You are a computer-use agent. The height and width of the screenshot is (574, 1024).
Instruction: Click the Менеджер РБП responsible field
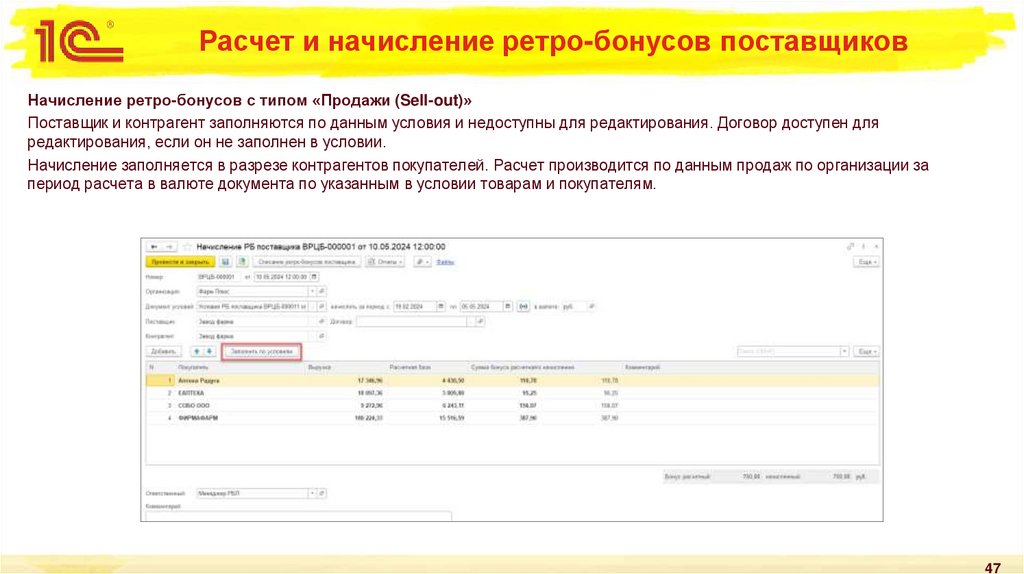252,493
